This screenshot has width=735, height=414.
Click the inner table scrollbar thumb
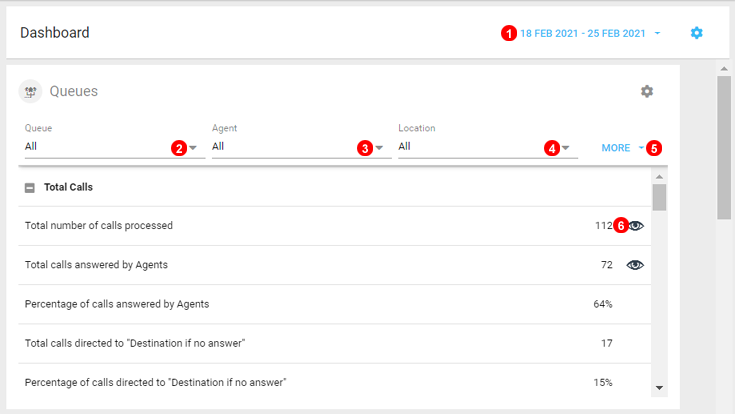pyautogui.click(x=660, y=197)
